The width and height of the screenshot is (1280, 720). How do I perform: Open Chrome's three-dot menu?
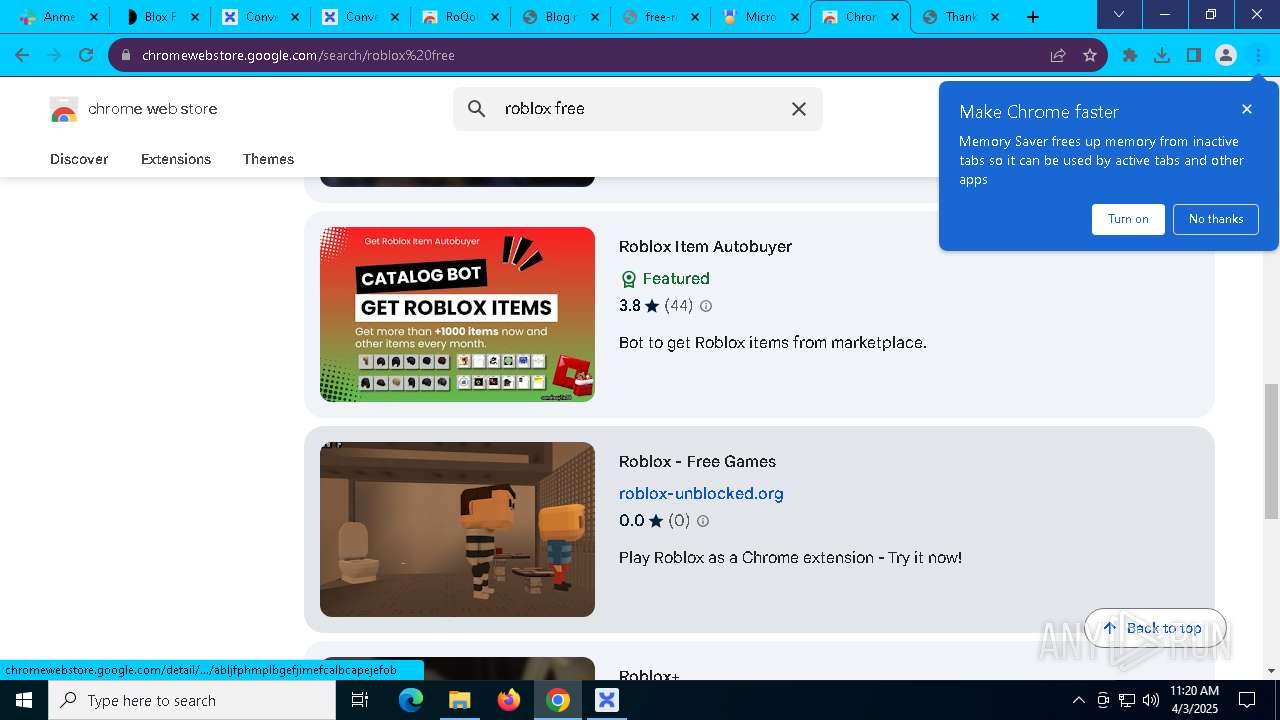pos(1258,55)
